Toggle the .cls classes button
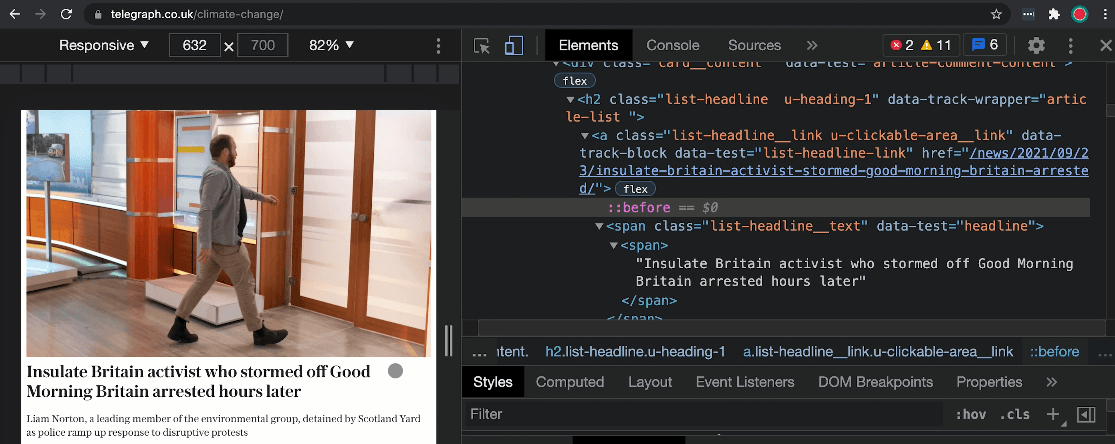 1015,414
